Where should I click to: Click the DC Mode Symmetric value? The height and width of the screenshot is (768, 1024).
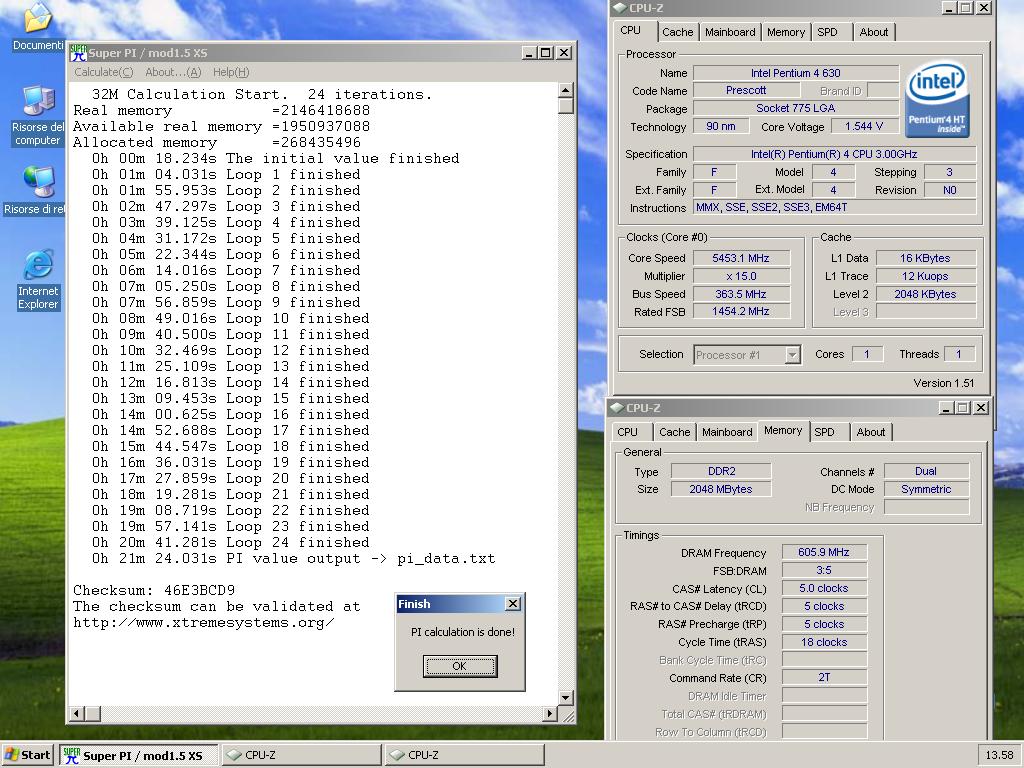(926, 489)
